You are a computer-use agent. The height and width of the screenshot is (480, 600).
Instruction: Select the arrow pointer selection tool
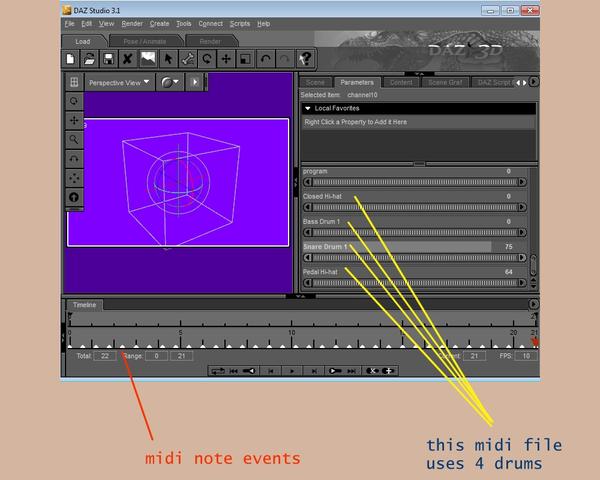(168, 59)
